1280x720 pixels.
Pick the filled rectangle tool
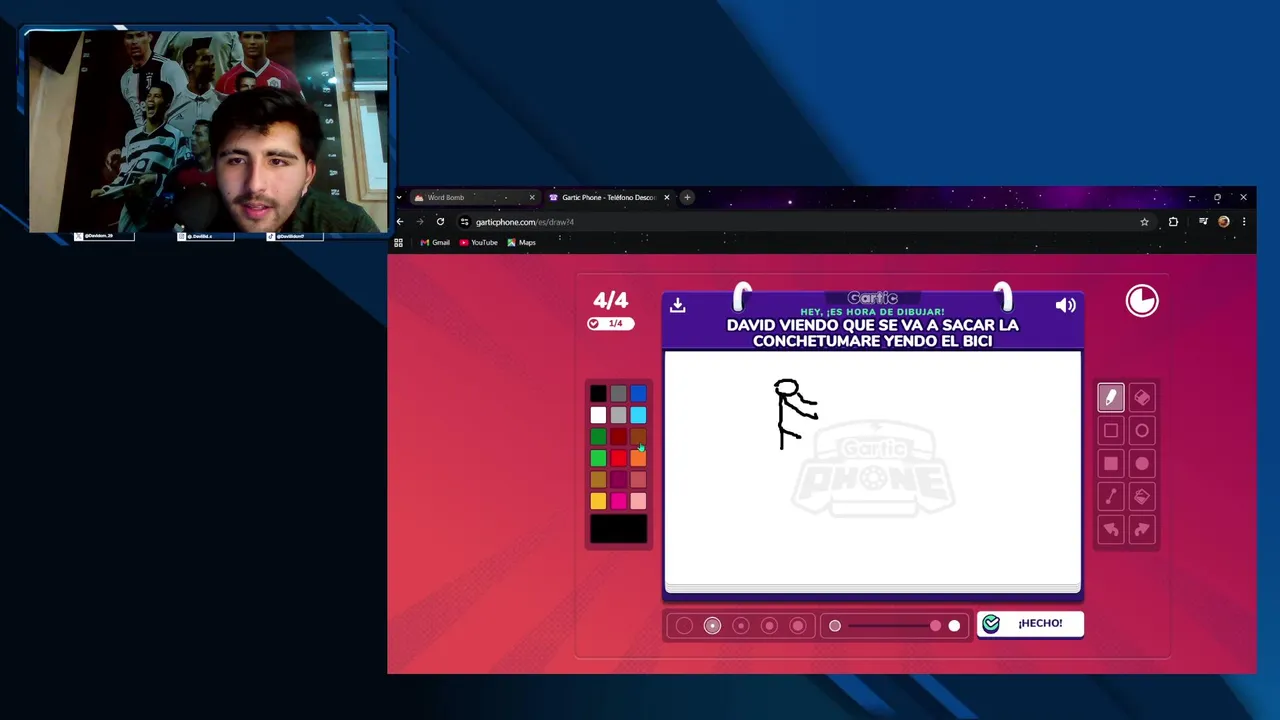pos(1111,464)
